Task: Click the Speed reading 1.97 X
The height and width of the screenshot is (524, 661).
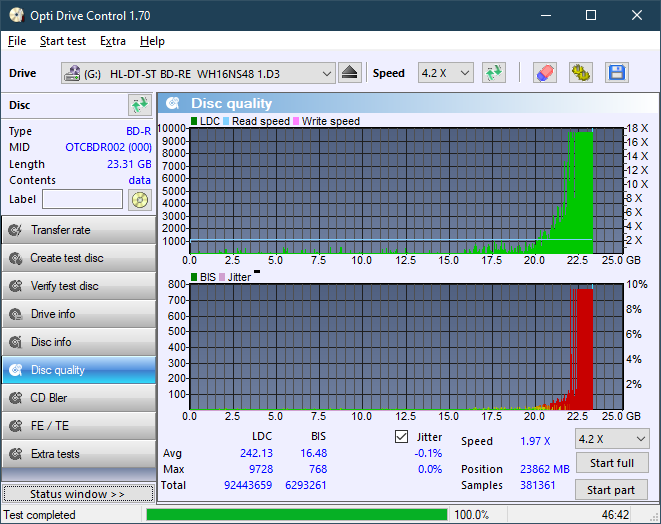Action: 535,441
